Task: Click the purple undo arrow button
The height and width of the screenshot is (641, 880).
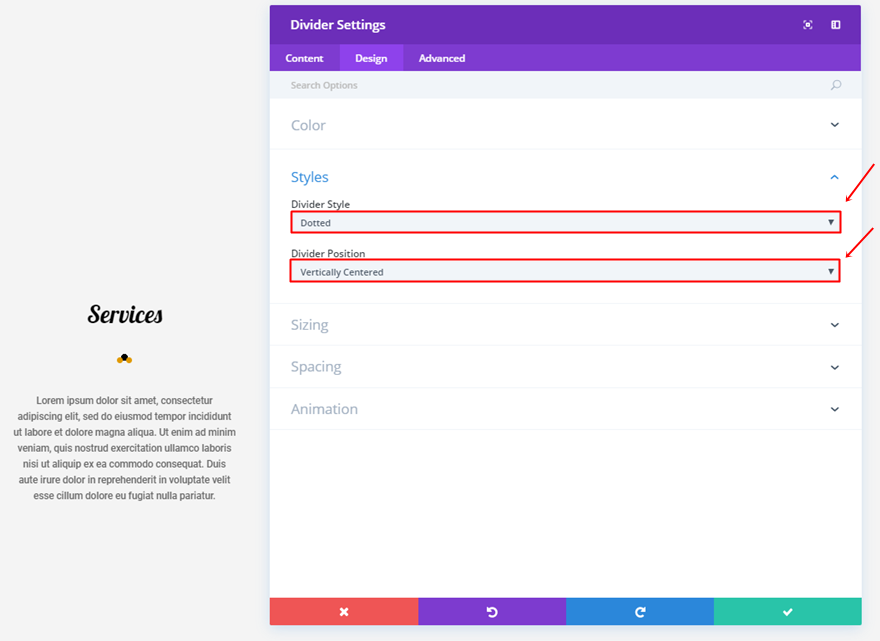Action: pos(492,611)
